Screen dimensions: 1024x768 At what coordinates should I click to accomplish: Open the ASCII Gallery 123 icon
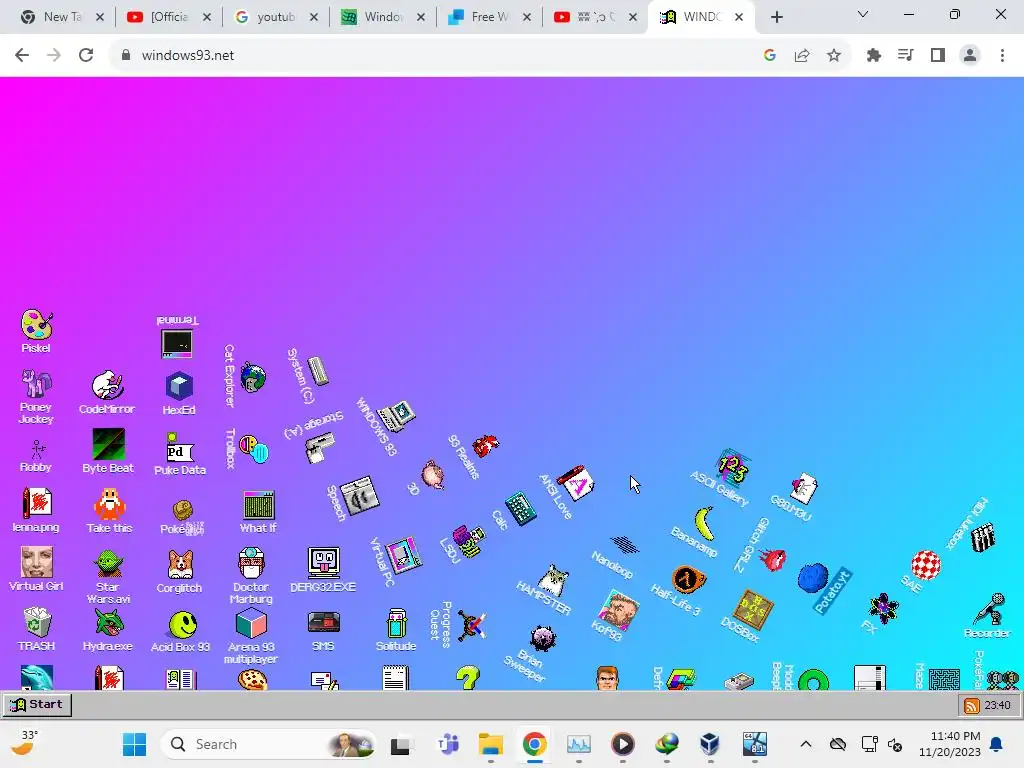(x=733, y=466)
